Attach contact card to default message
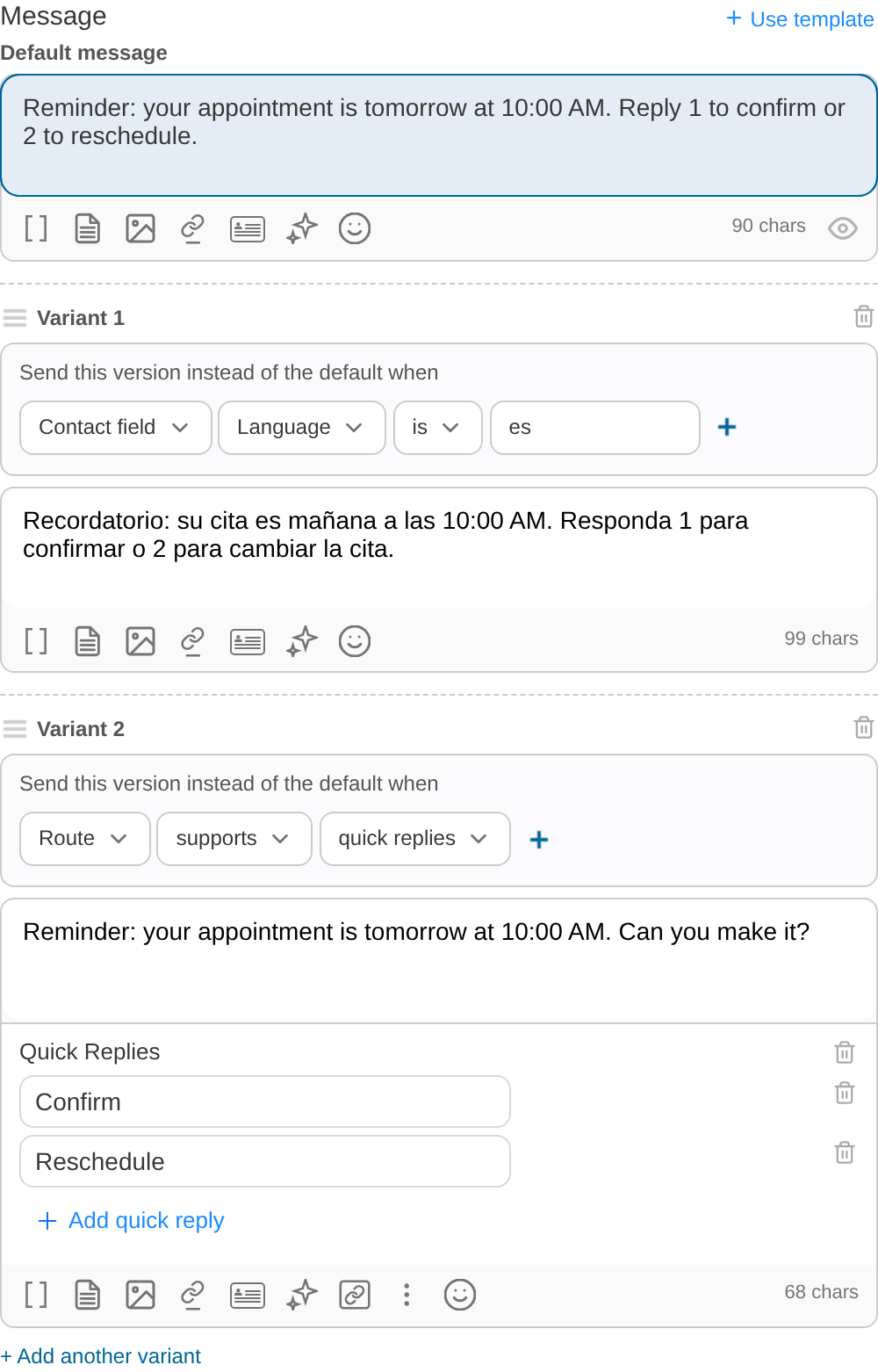 coord(248,229)
